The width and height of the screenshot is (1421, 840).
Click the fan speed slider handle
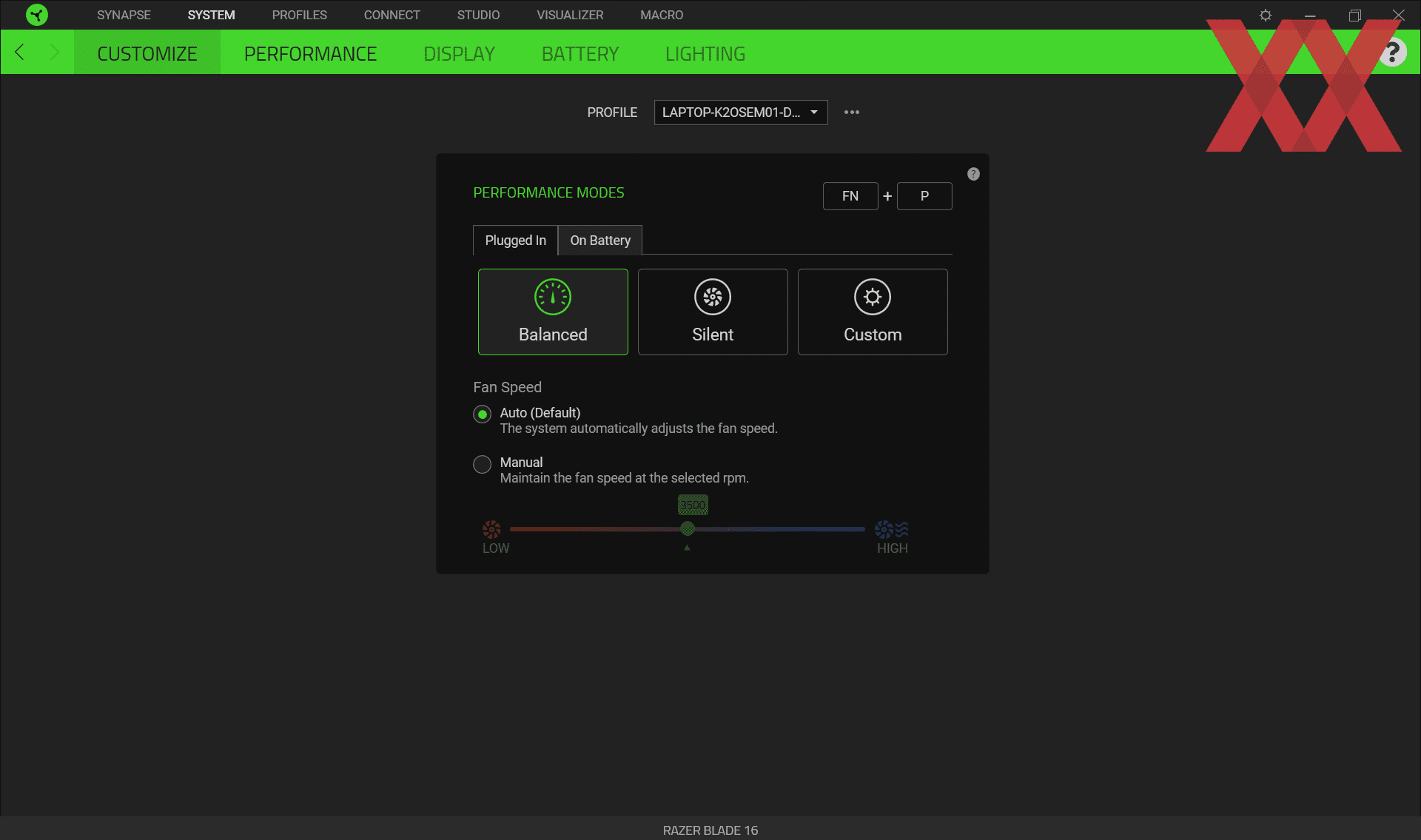coord(688,528)
